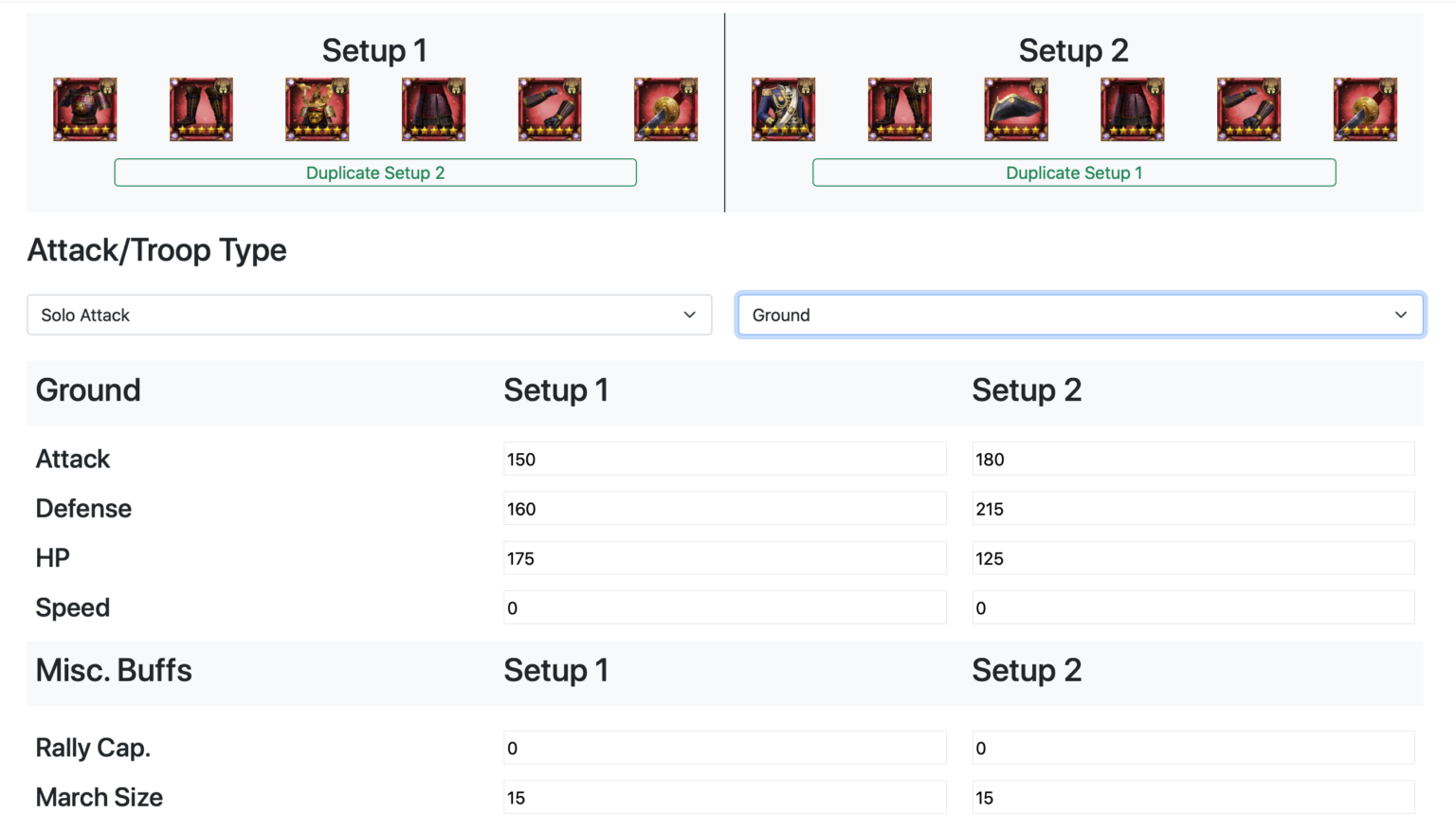Select the tricorn hat in Setup 2
The width and height of the screenshot is (1456, 832).
[x=1016, y=109]
